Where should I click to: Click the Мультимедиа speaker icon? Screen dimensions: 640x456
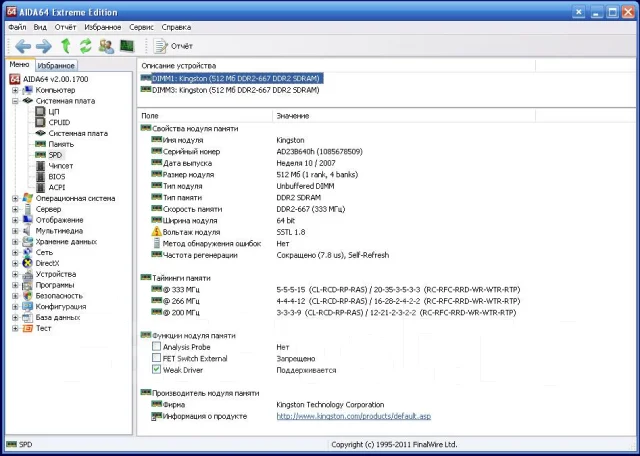pyautogui.click(x=27, y=231)
